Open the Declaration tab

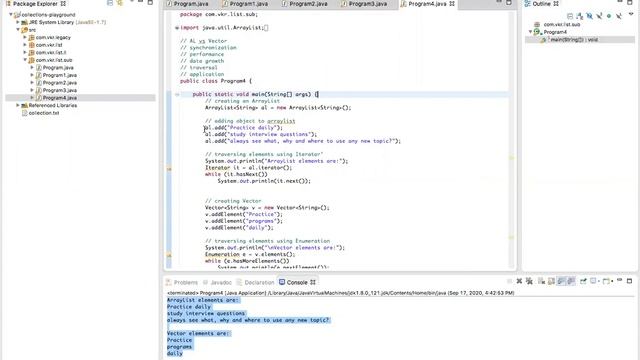click(x=255, y=282)
